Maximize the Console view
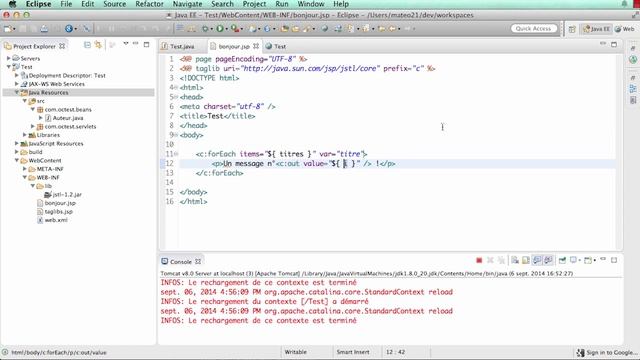Screen dimensions: 640x360 click(614, 260)
